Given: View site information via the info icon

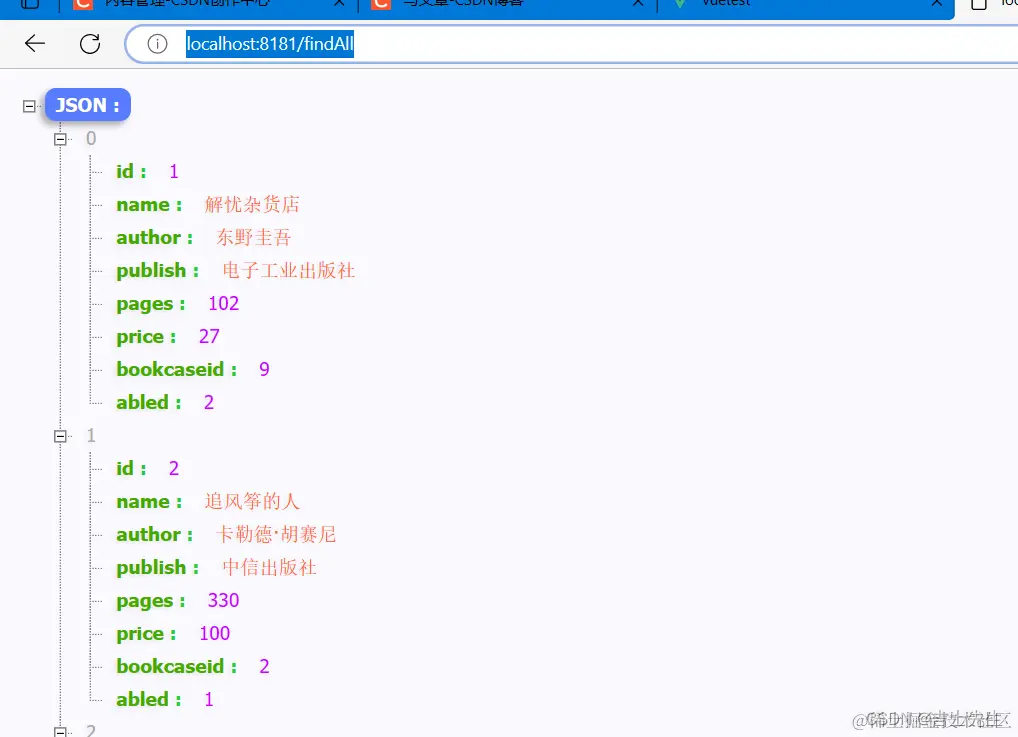Looking at the screenshot, I should (157, 44).
